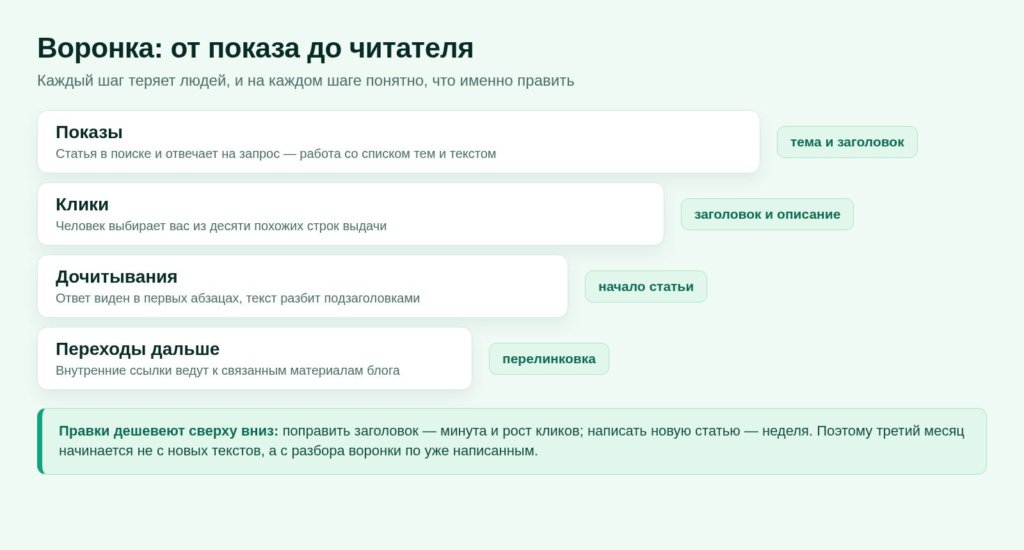Click the 'заголовок и описание' tag
This screenshot has height=550, width=1024.
767,214
